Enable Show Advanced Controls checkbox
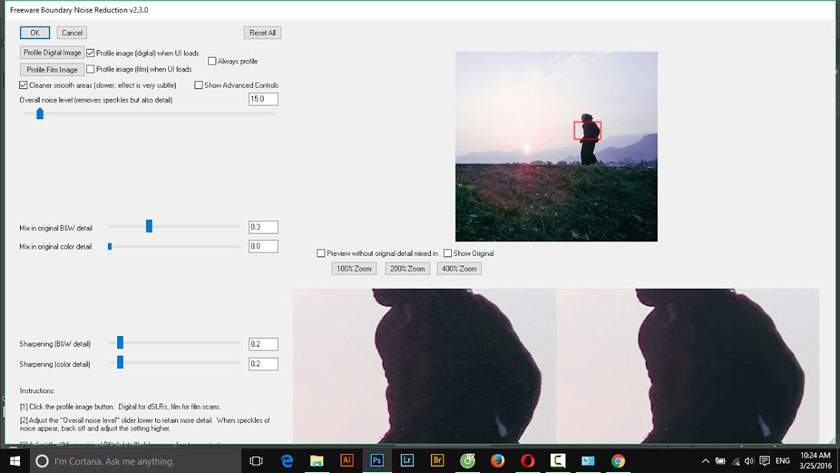Image resolution: width=840 pixels, height=473 pixels. [x=198, y=85]
